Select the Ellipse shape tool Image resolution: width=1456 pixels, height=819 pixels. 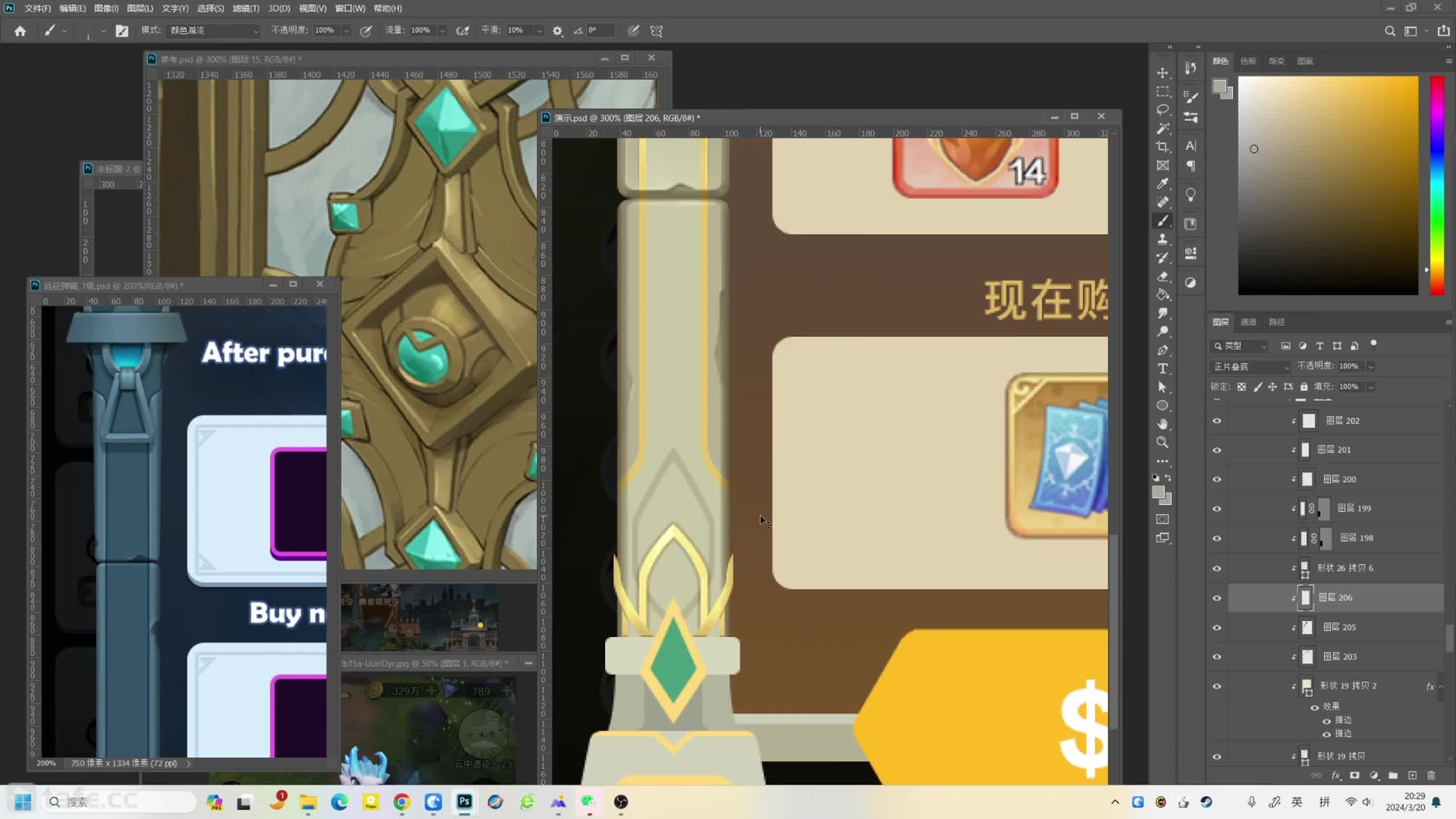[1163, 406]
